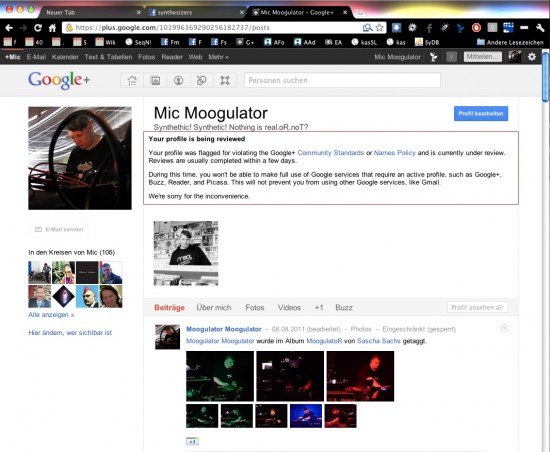Viewport: 550px width, 452px height.
Task: Reload the page with the refresh icon
Action: tap(38, 28)
